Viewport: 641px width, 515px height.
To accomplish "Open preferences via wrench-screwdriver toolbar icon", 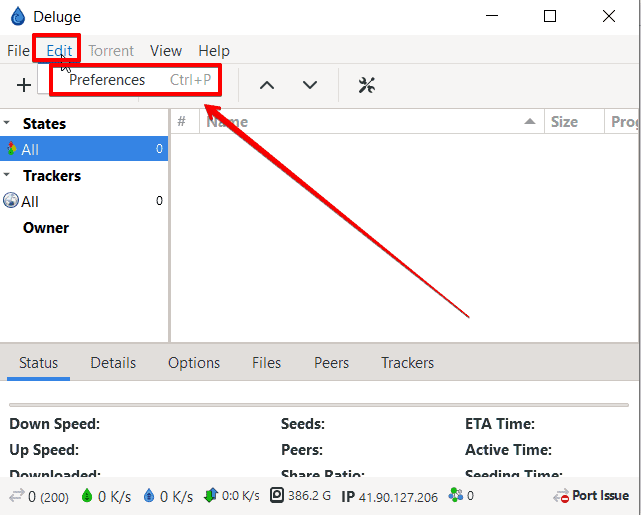I will click(367, 85).
